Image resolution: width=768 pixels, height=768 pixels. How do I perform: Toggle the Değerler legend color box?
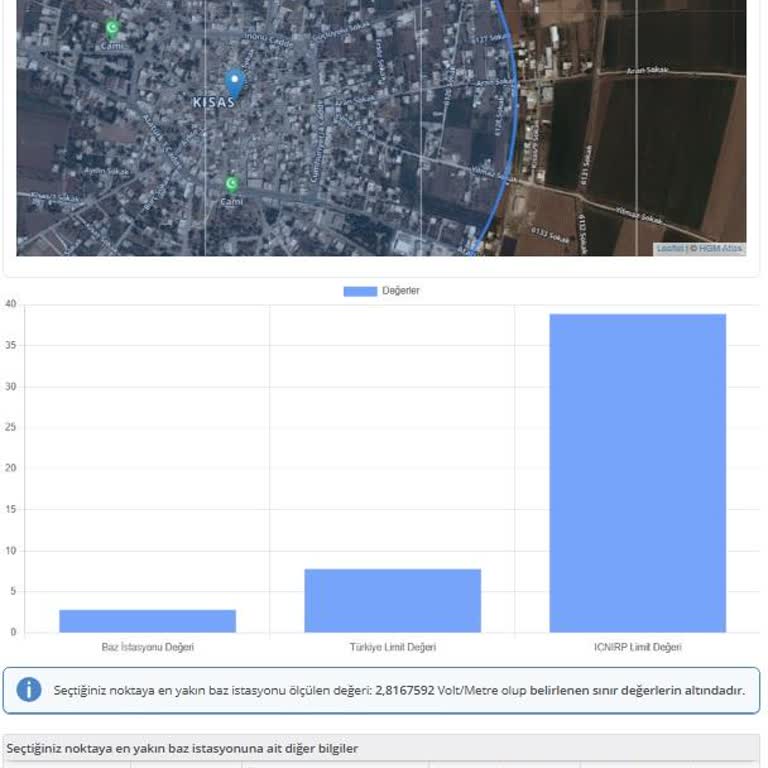(x=360, y=291)
